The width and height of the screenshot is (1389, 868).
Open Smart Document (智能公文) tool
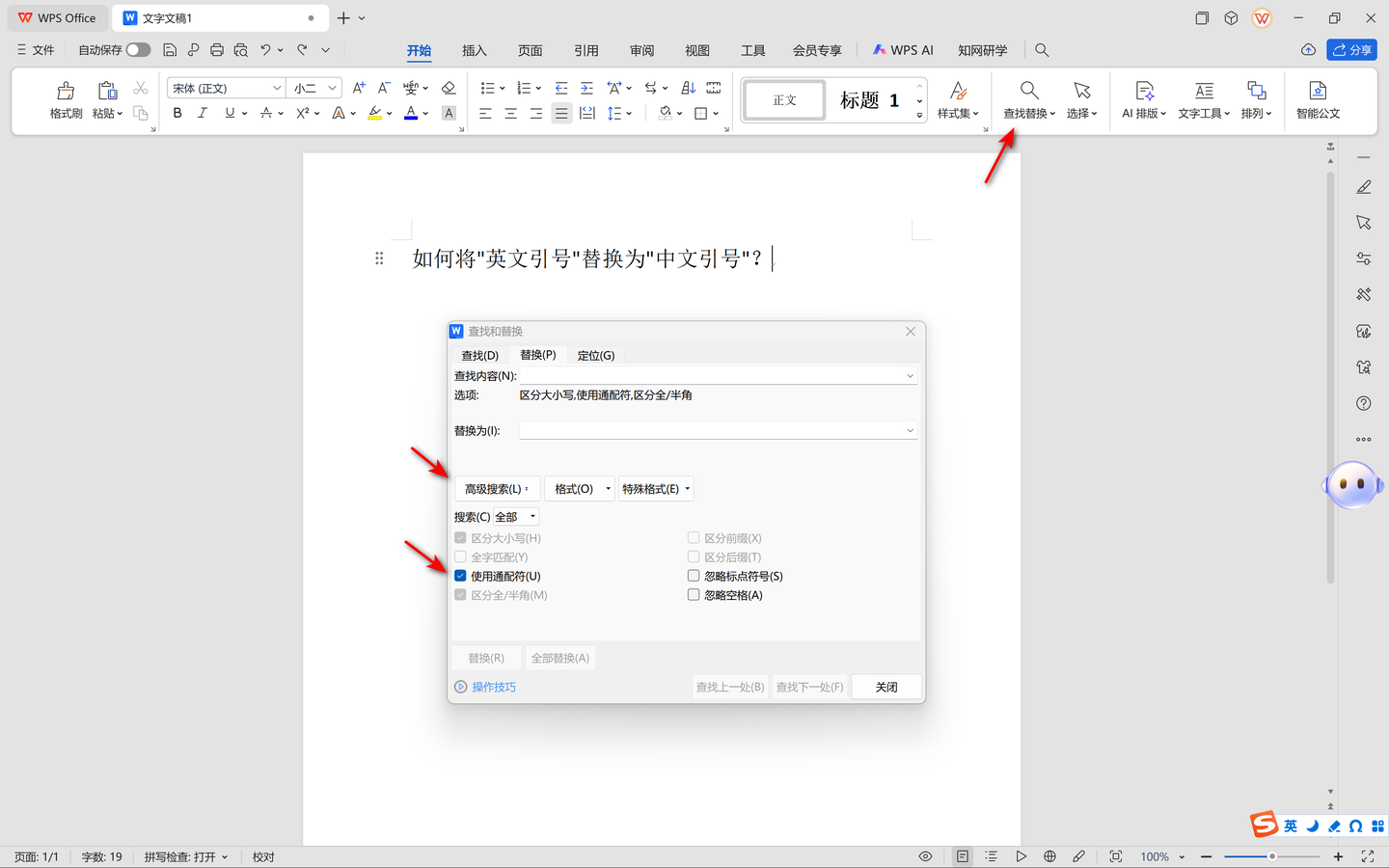coord(1319,100)
